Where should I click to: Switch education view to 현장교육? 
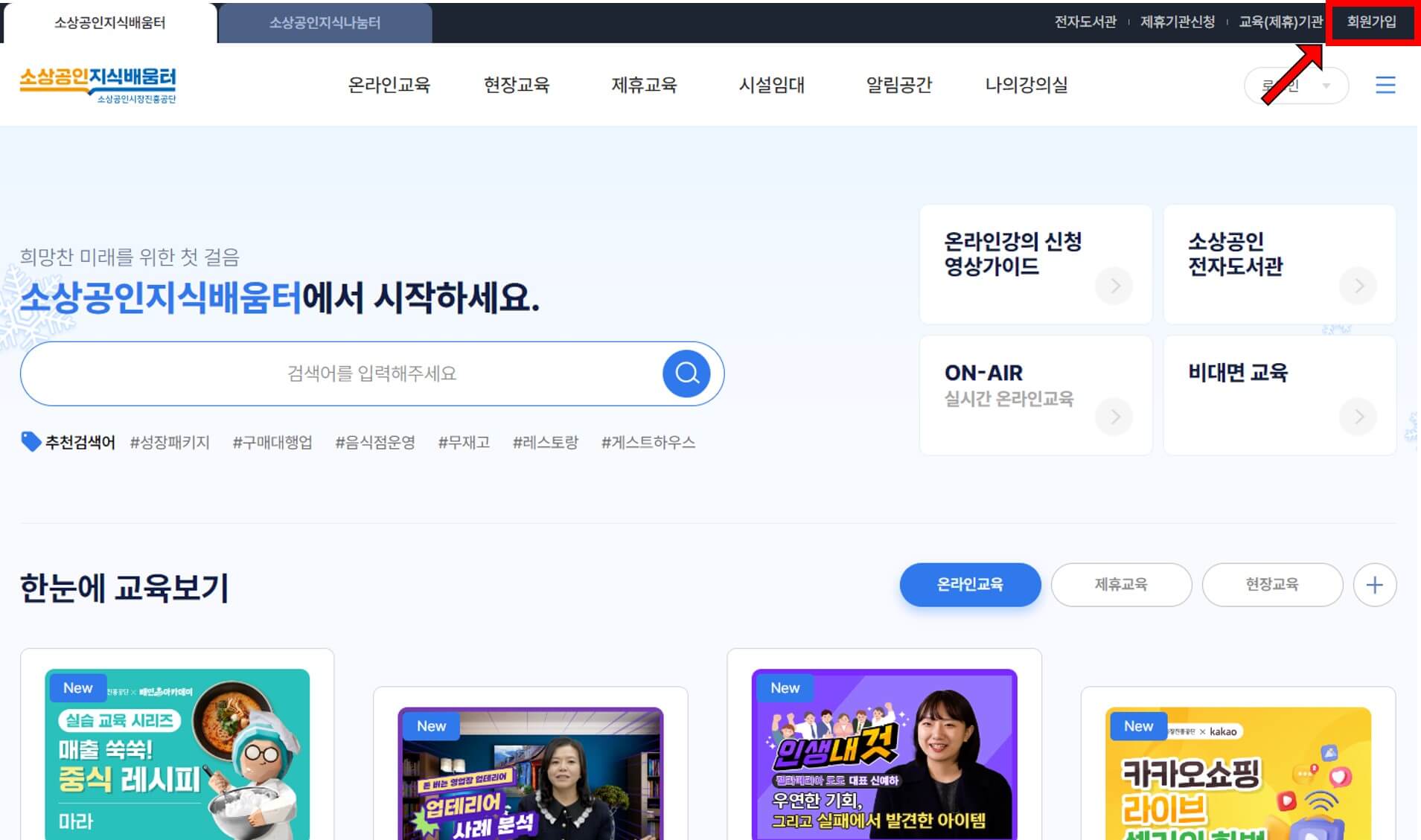pyautogui.click(x=1272, y=585)
